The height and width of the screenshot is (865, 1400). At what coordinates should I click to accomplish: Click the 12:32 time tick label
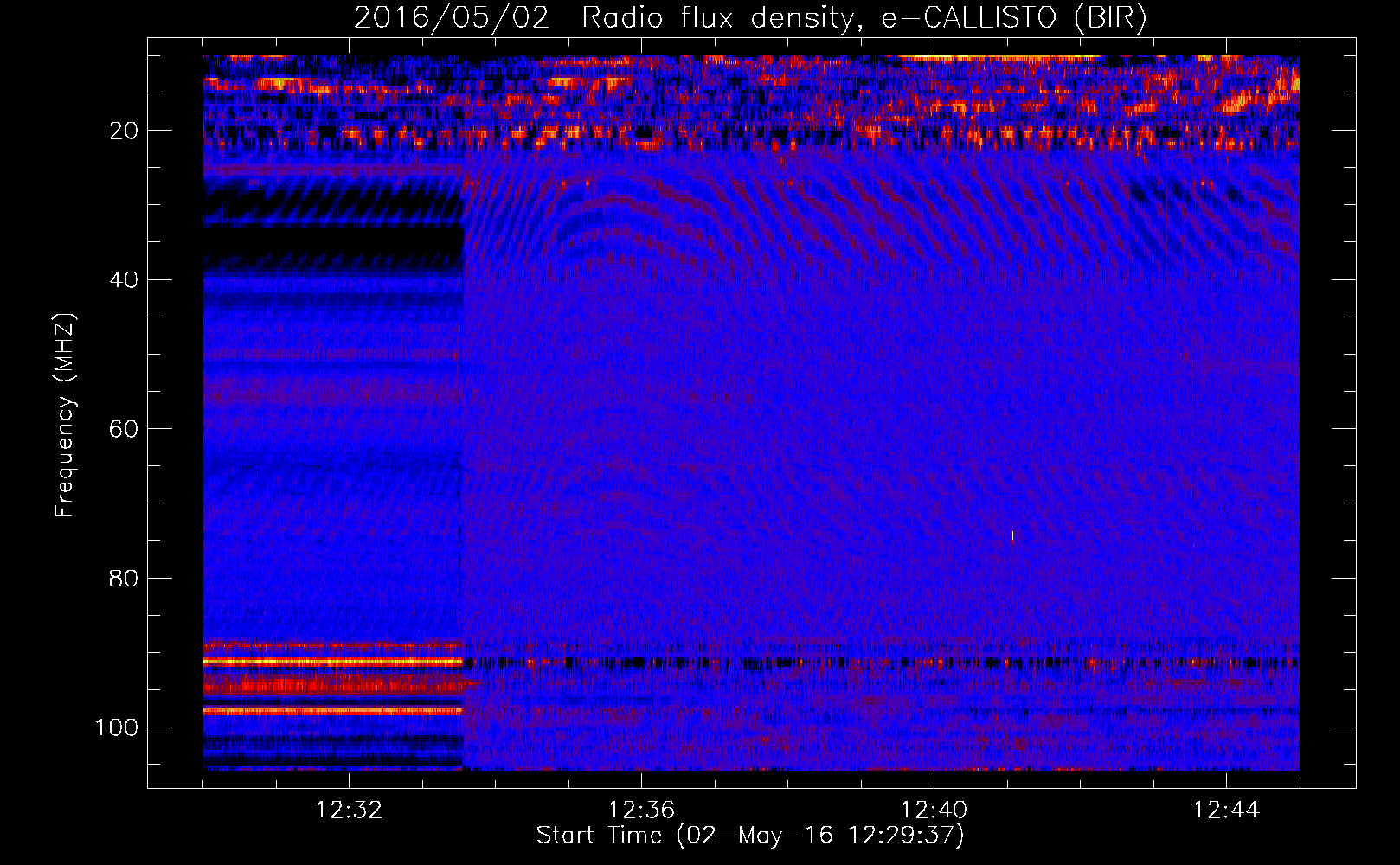point(349,811)
